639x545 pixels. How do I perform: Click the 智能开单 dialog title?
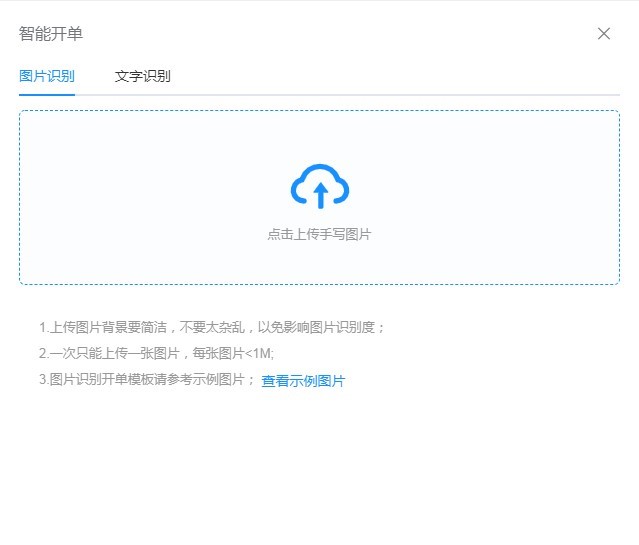click(x=51, y=34)
